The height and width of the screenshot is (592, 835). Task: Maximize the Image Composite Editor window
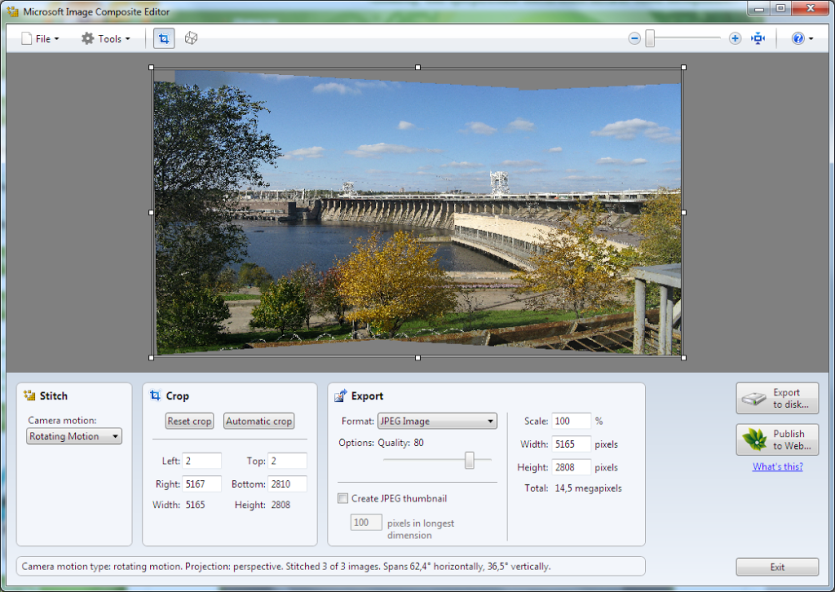pyautogui.click(x=781, y=9)
